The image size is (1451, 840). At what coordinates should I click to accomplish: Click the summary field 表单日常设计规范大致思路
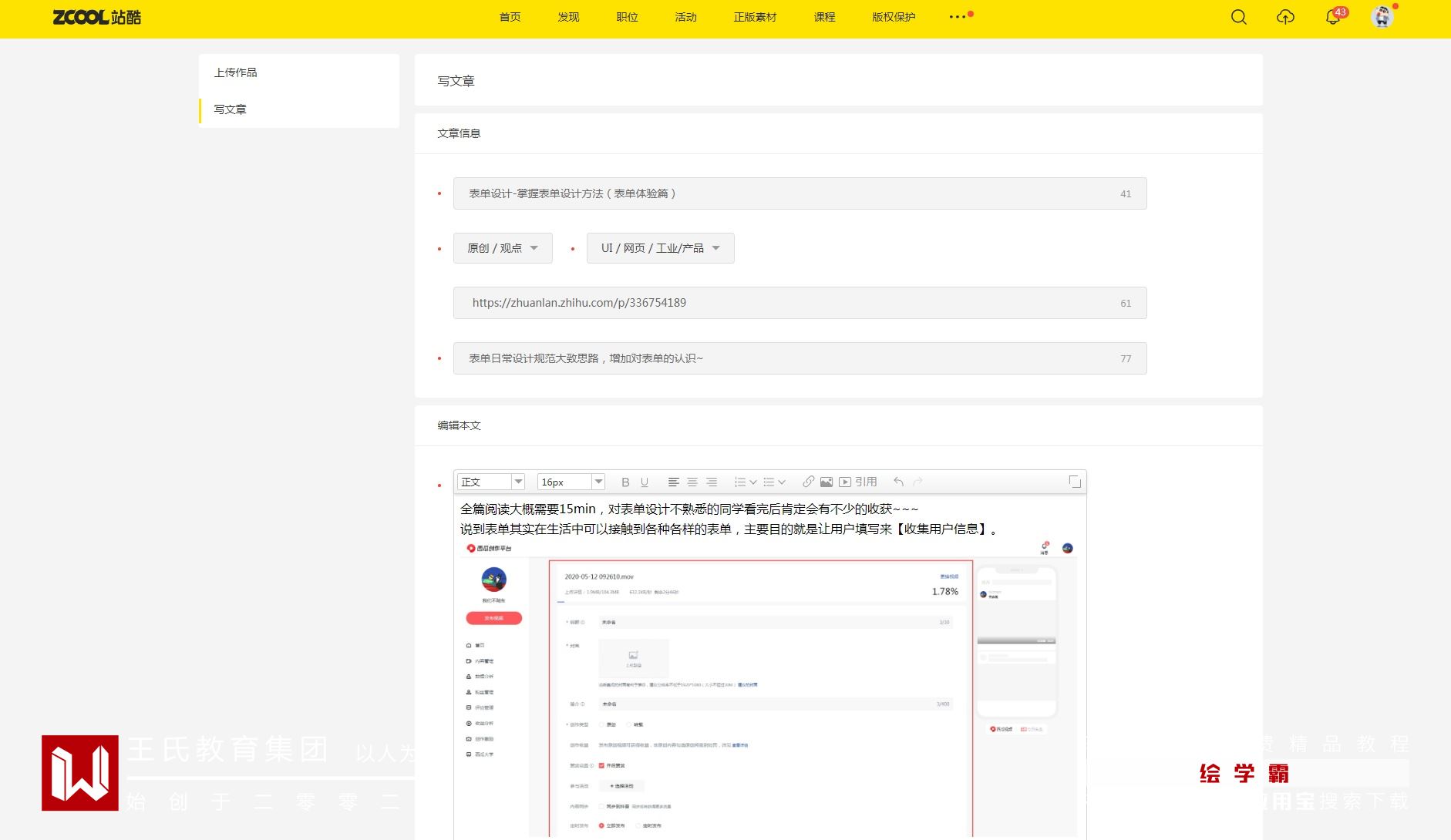[800, 358]
